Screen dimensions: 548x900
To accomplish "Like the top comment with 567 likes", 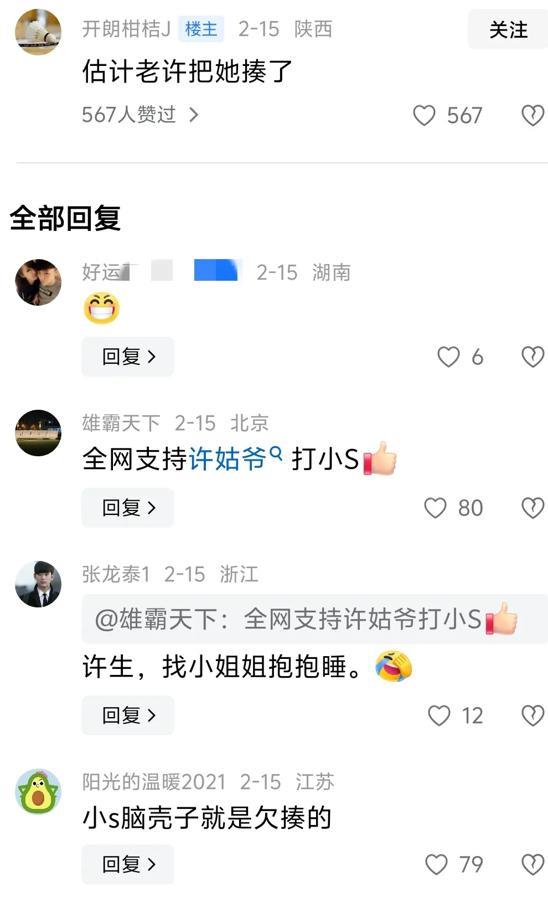I will pyautogui.click(x=424, y=115).
